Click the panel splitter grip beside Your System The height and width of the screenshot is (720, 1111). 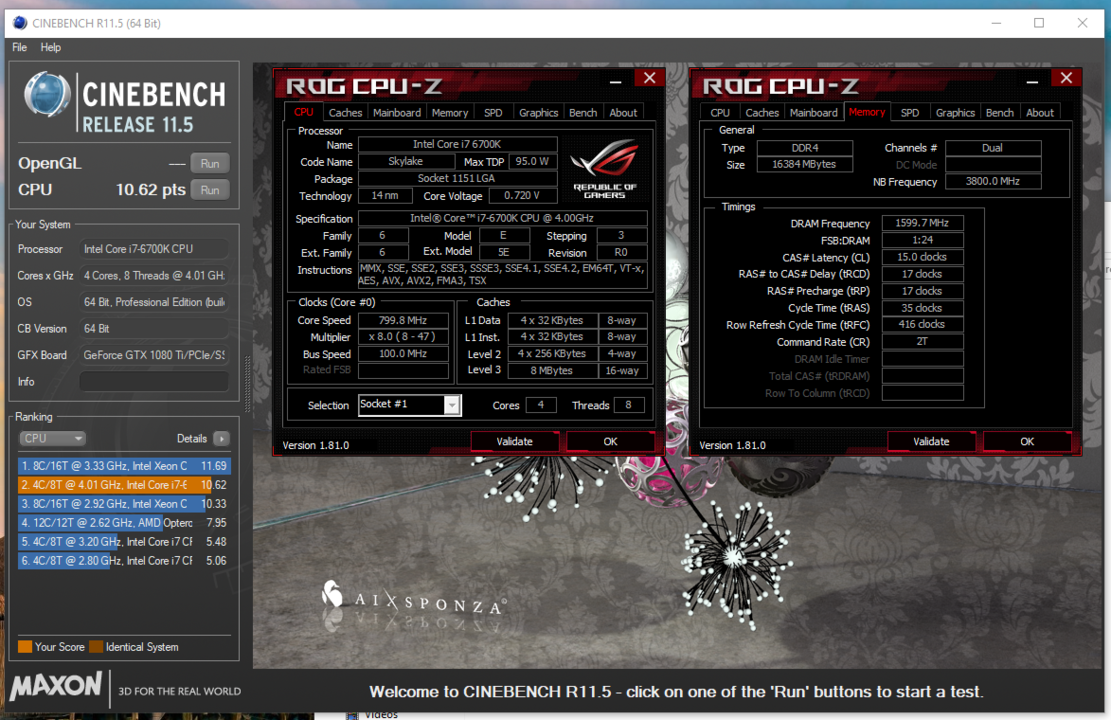(247, 383)
